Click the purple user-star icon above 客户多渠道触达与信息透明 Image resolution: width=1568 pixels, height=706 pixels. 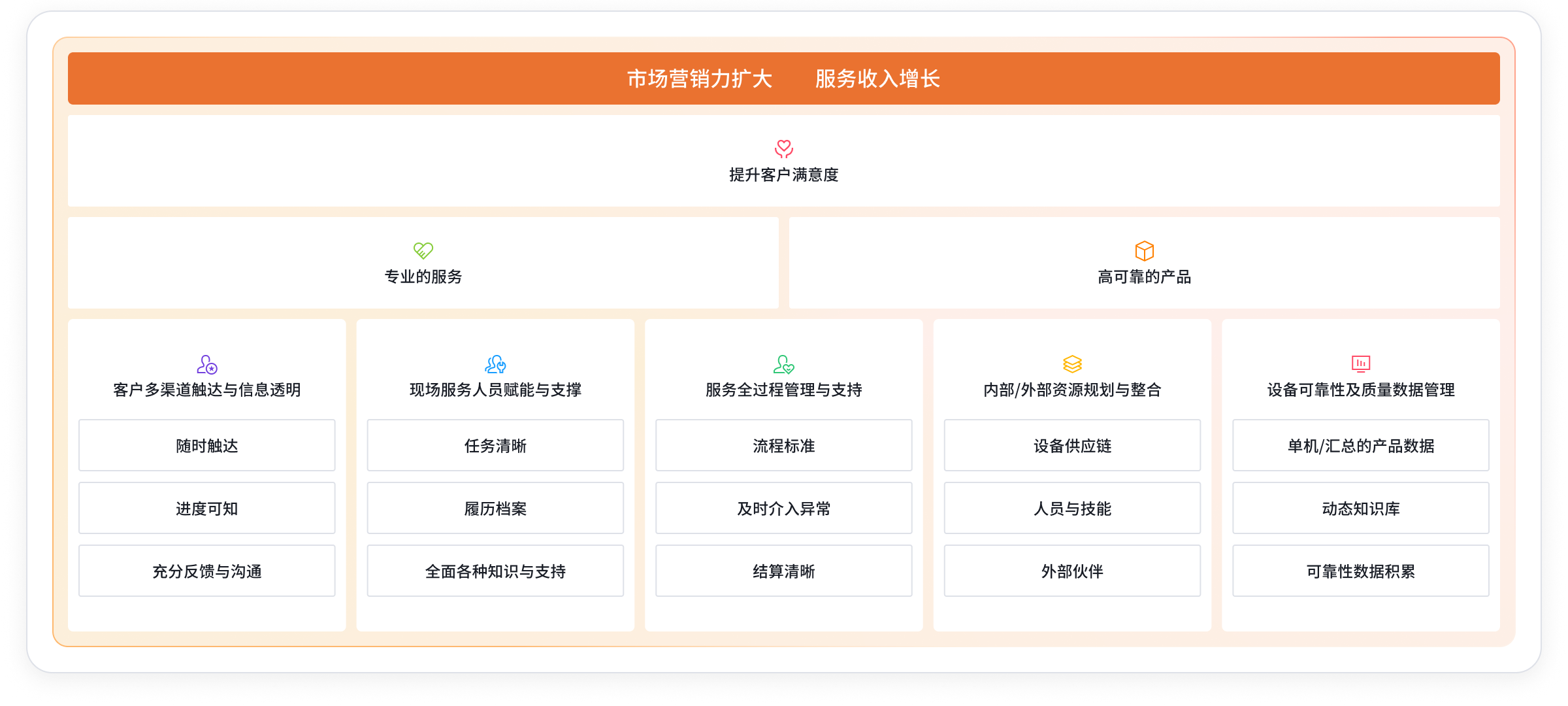tap(206, 364)
